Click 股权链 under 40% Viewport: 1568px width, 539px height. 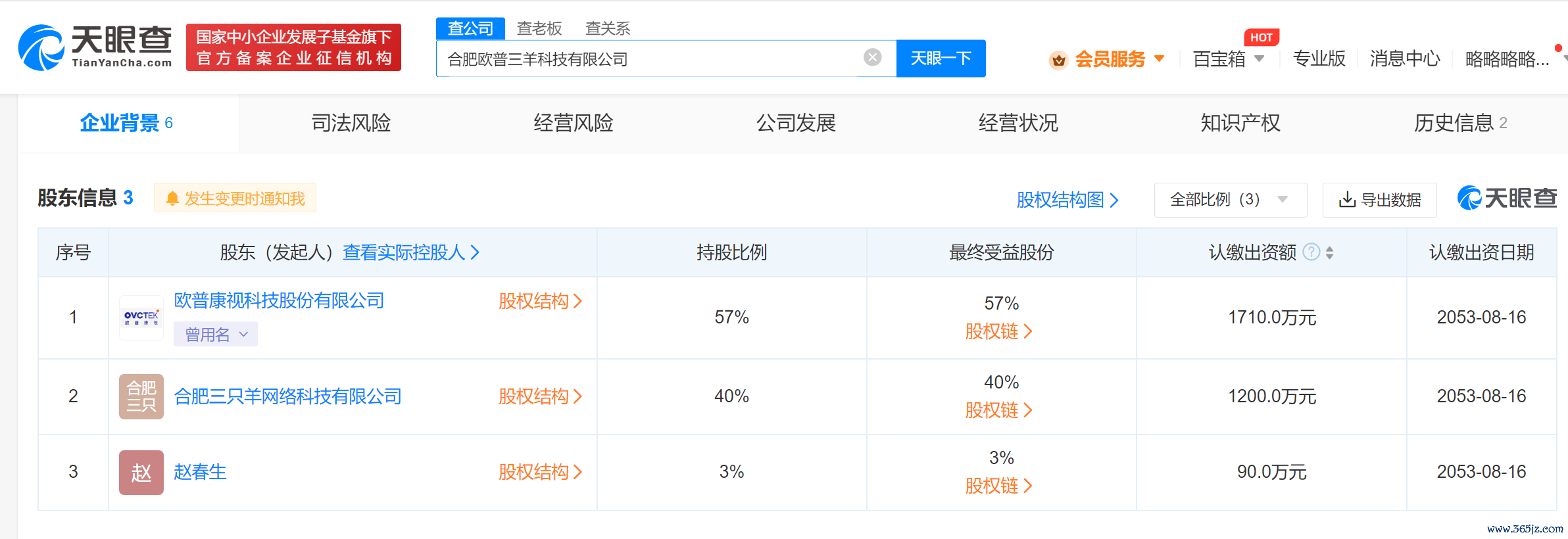998,410
